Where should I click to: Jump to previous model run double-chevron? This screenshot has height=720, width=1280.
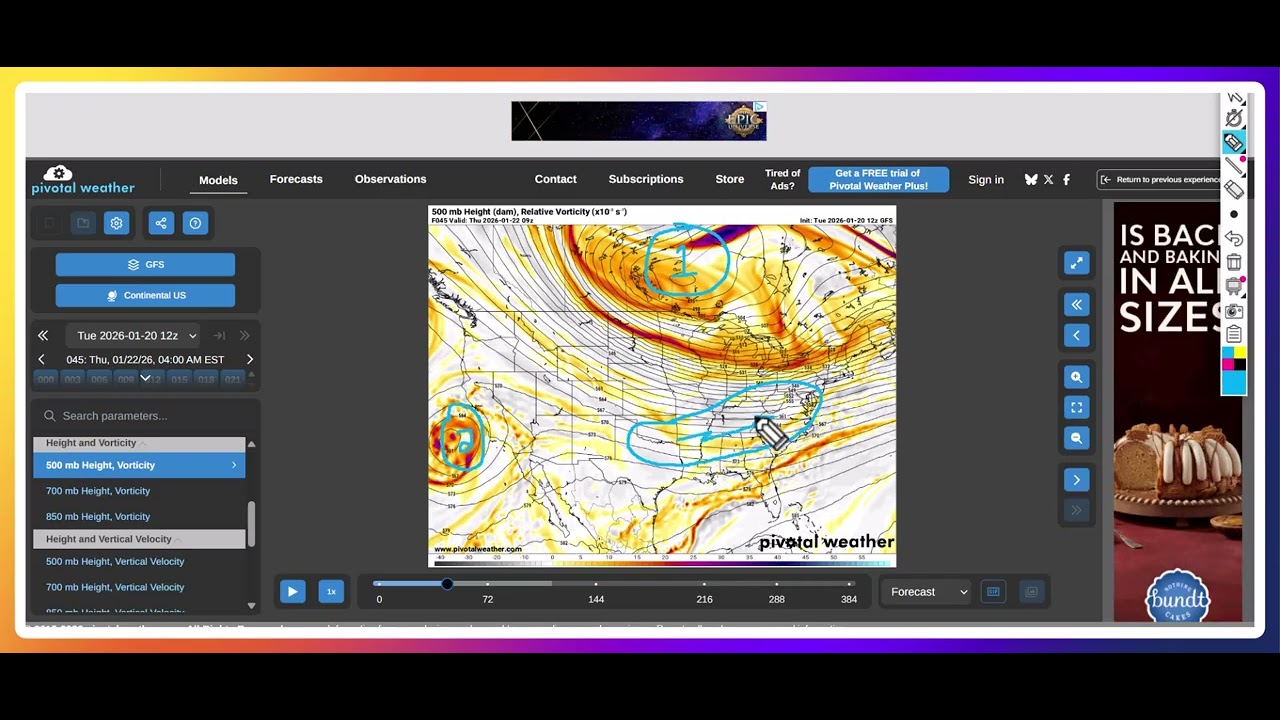pyautogui.click(x=43, y=336)
